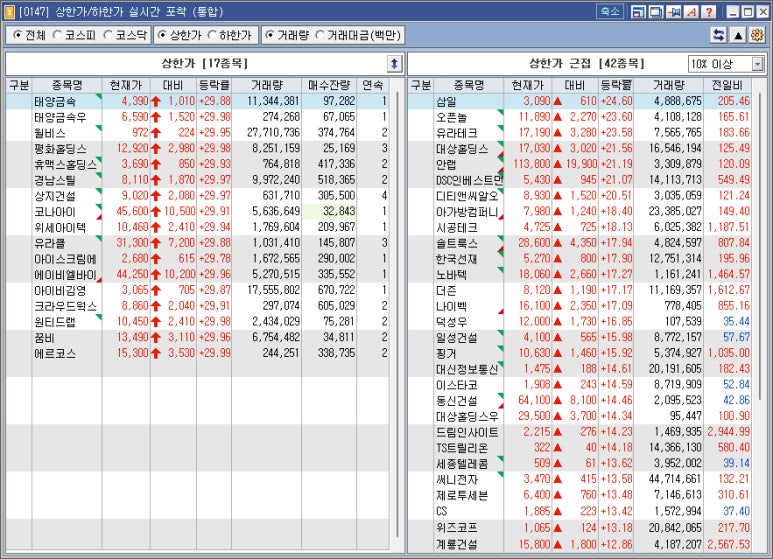
Task: Sort right table by 거래량 header
Action: tap(668, 85)
